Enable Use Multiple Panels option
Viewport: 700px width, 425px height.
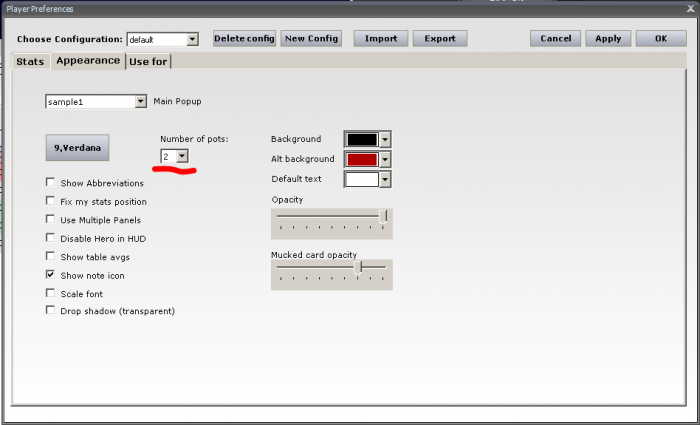tap(50, 219)
